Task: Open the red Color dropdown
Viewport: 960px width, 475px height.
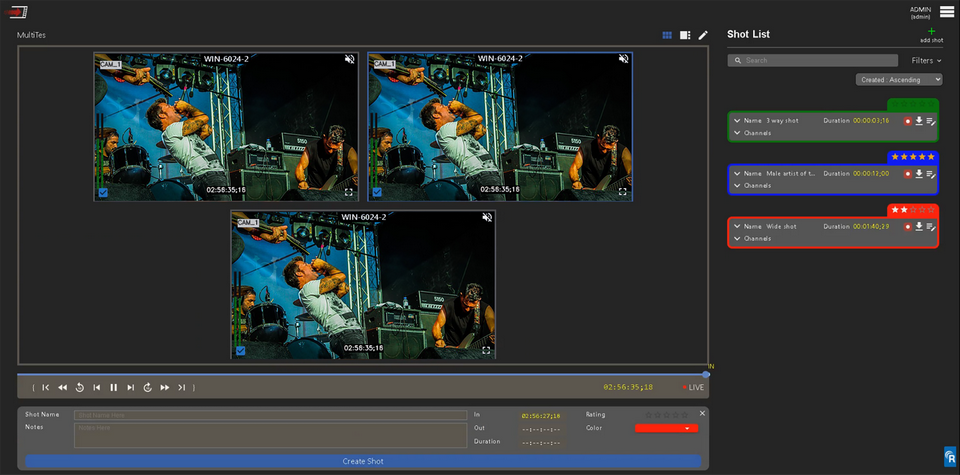Action: pos(667,428)
